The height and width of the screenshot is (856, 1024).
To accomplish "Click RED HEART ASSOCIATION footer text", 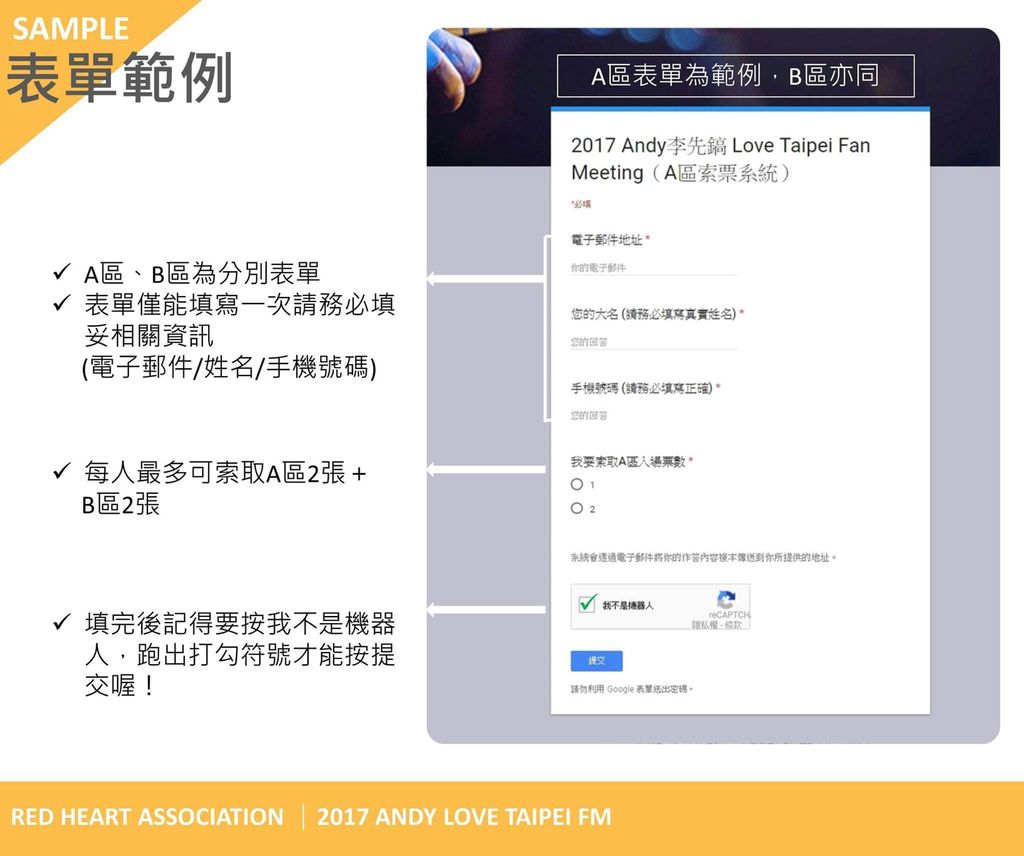I will pyautogui.click(x=147, y=817).
